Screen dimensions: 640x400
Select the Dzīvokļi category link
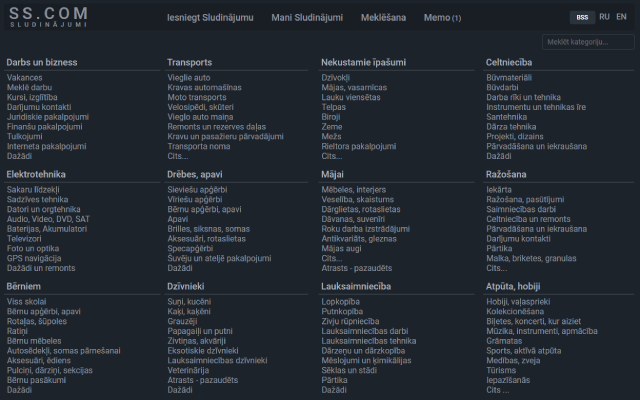tap(336, 77)
